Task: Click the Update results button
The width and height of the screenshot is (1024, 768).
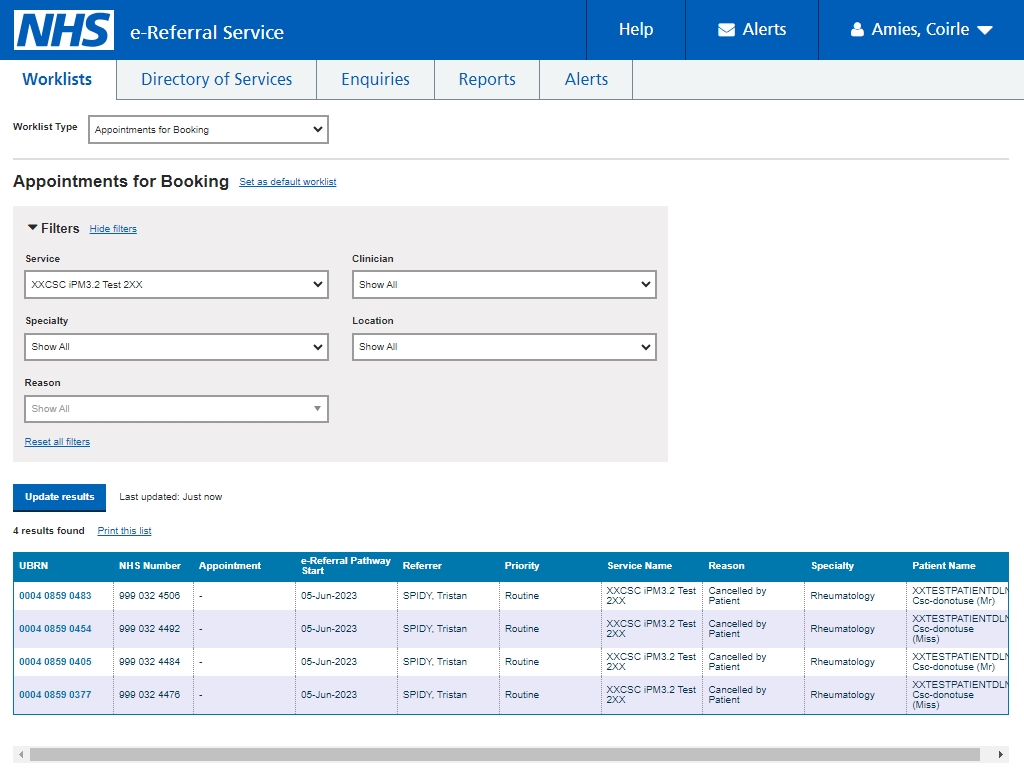Action: click(59, 497)
